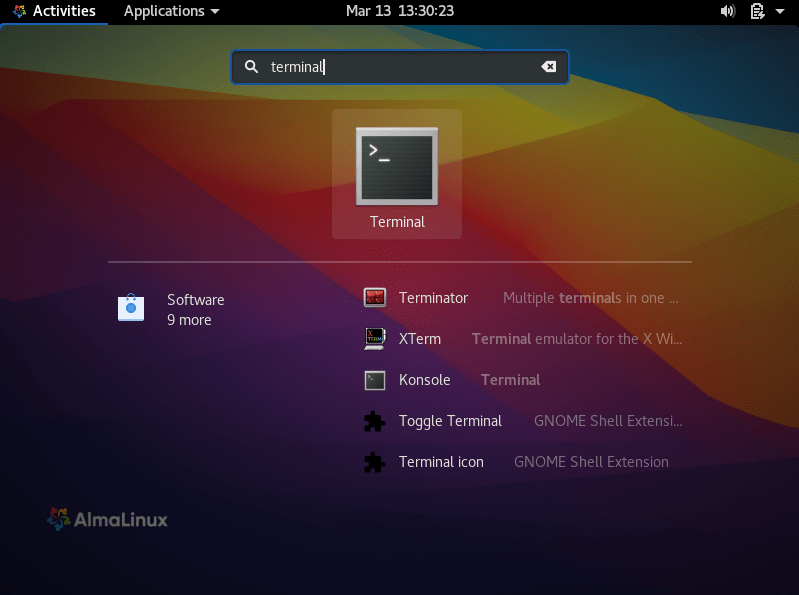The width and height of the screenshot is (799, 595).
Task: Click the volume speaker icon in top bar
Action: click(727, 11)
